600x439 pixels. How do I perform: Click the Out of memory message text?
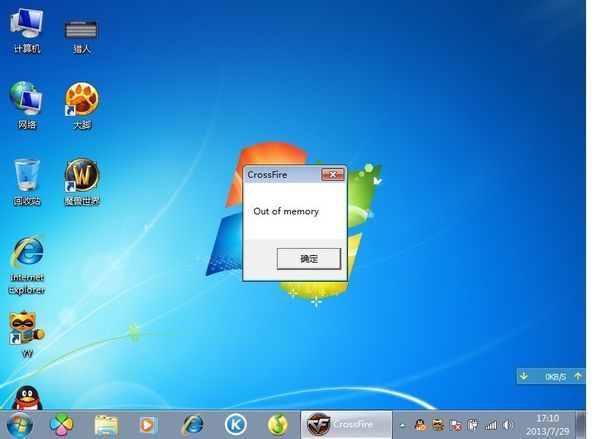[286, 211]
